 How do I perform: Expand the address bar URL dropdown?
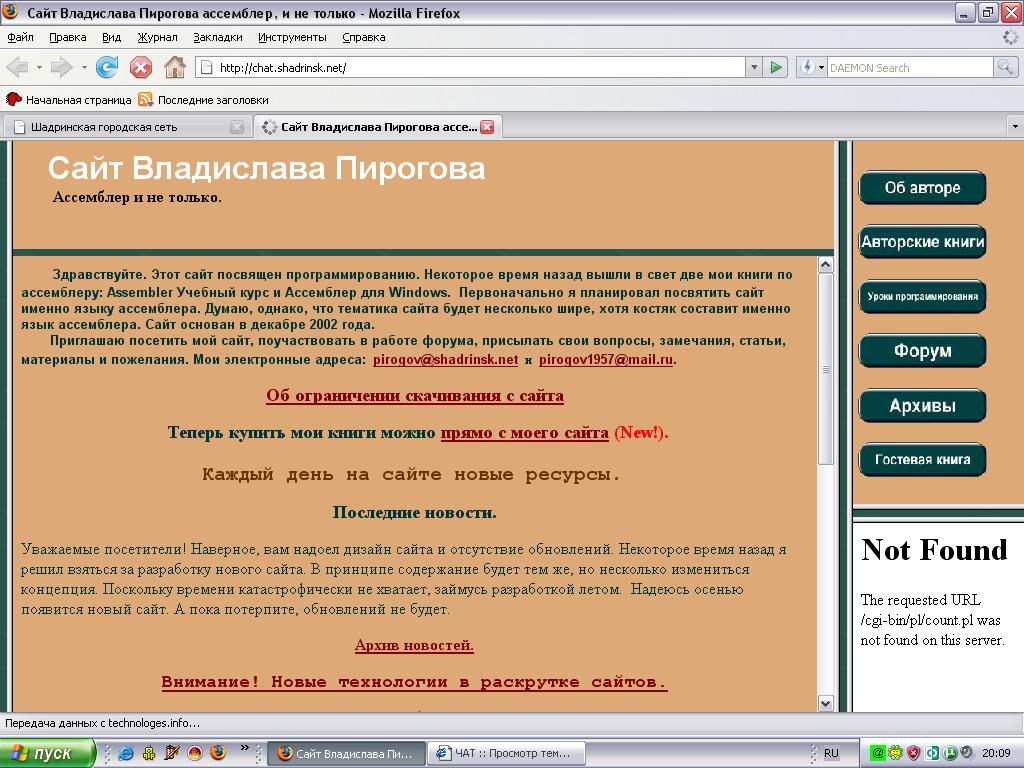coord(754,67)
